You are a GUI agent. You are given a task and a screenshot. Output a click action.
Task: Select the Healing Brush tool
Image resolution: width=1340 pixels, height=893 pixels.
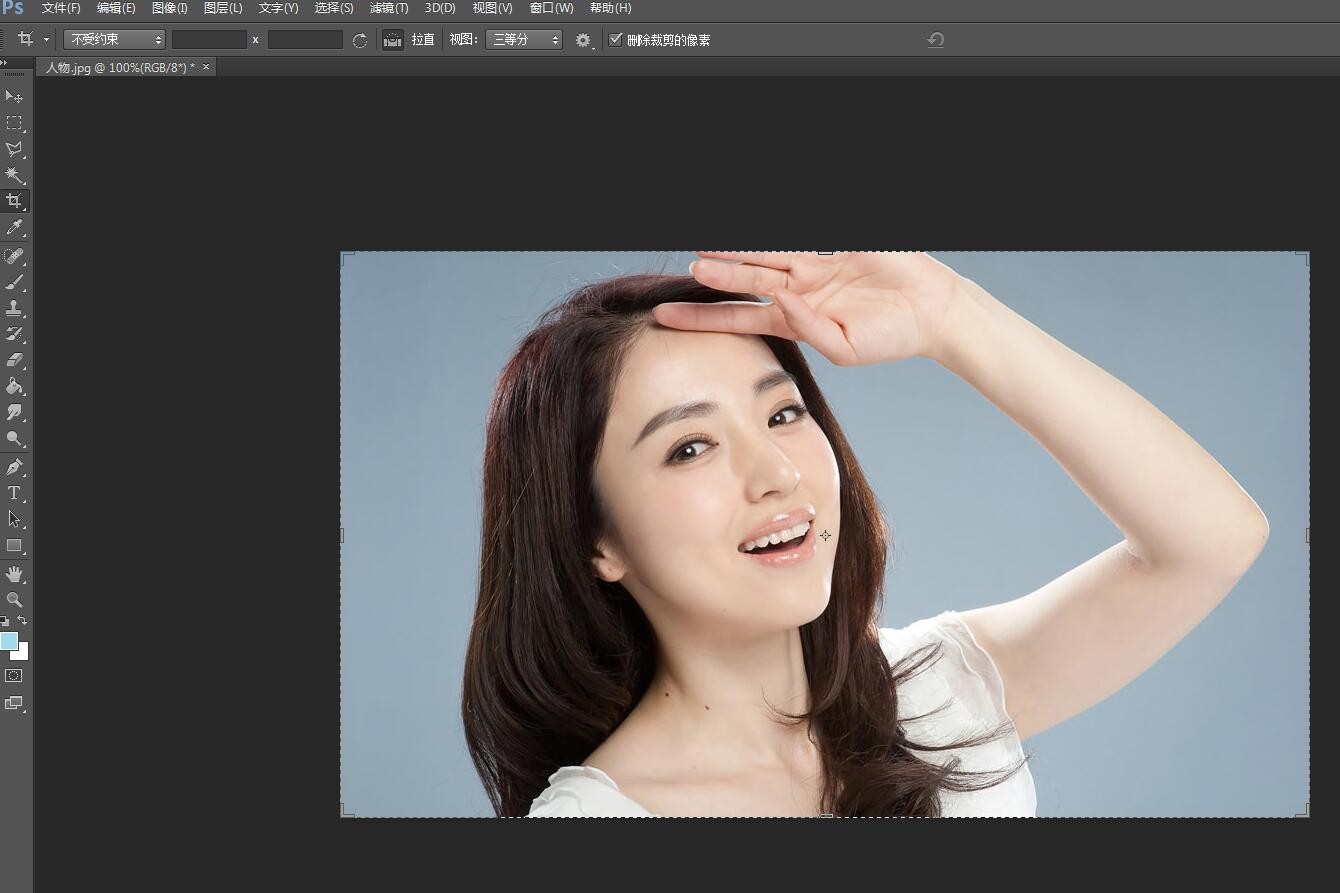14,256
